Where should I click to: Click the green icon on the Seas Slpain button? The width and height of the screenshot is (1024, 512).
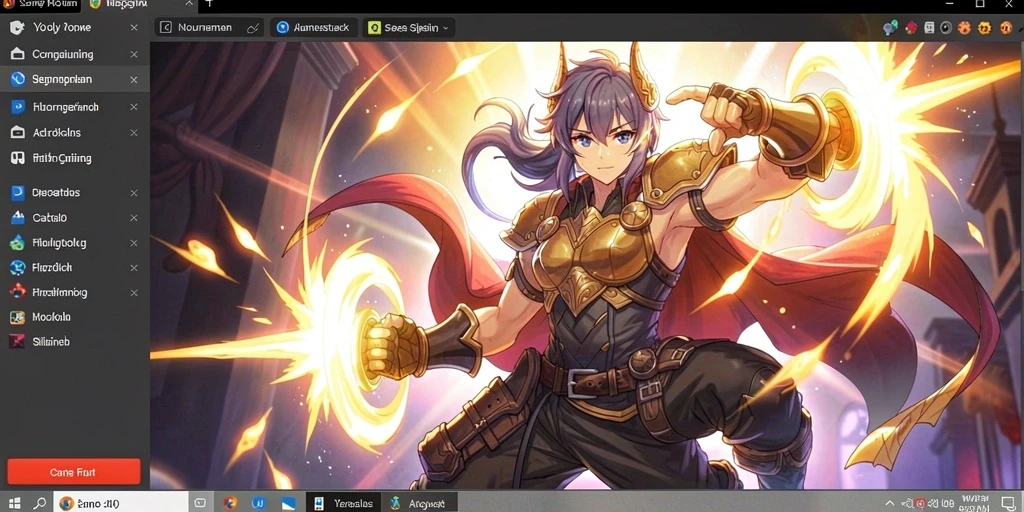point(374,27)
